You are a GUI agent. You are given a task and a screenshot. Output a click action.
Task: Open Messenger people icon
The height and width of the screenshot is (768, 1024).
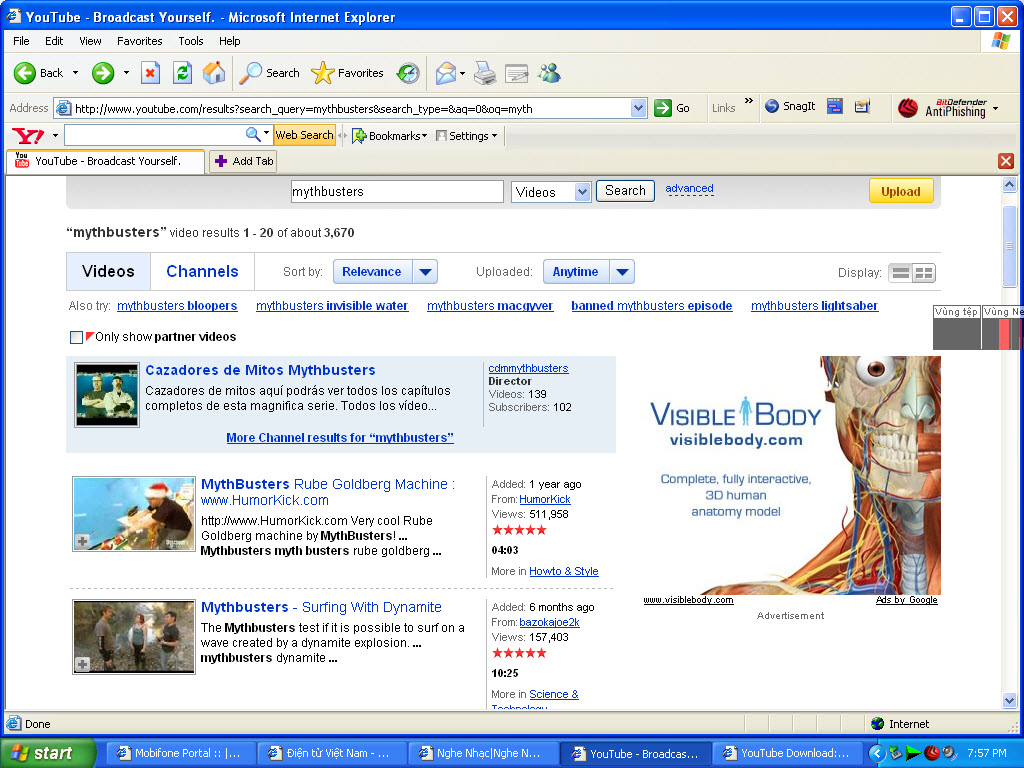point(549,73)
